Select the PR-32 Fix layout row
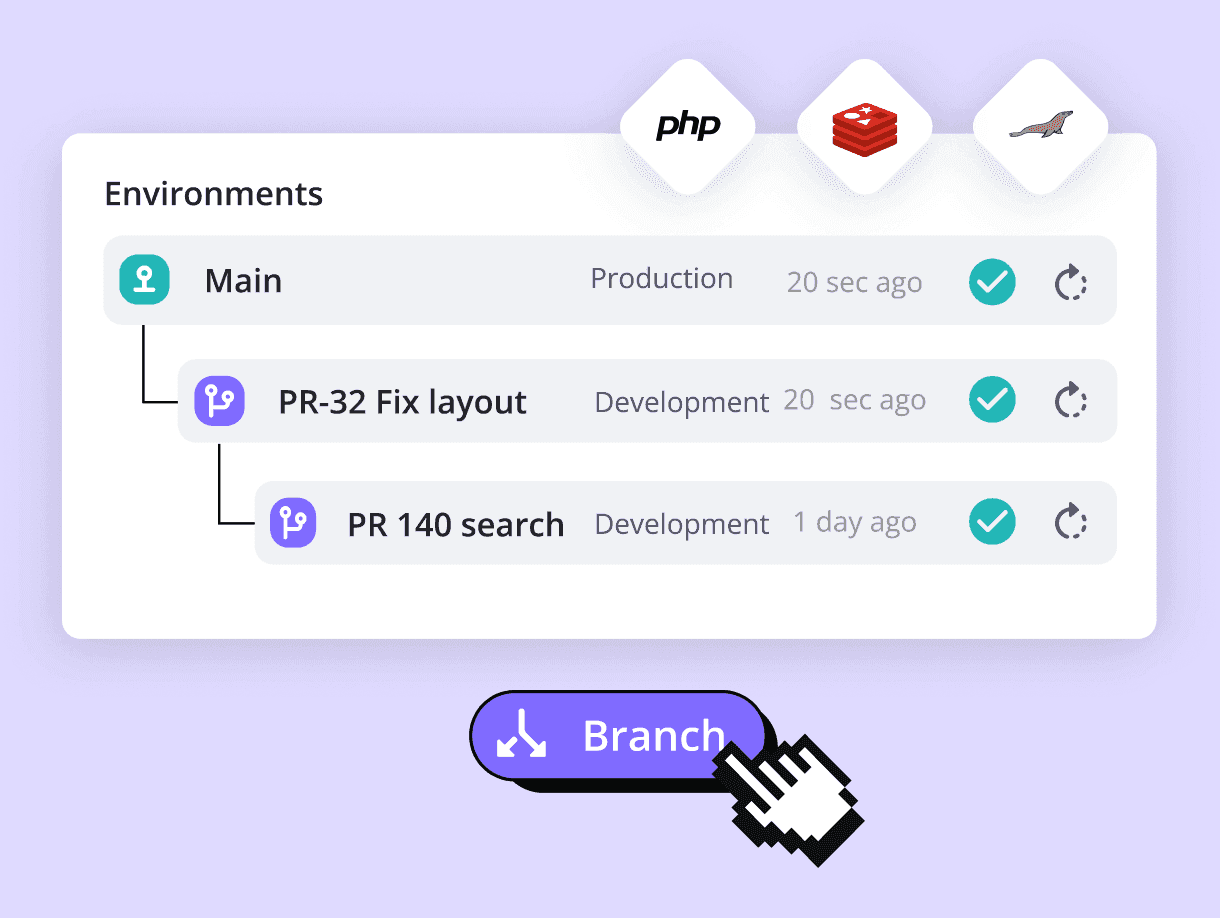The image size is (1220, 918). click(x=402, y=402)
